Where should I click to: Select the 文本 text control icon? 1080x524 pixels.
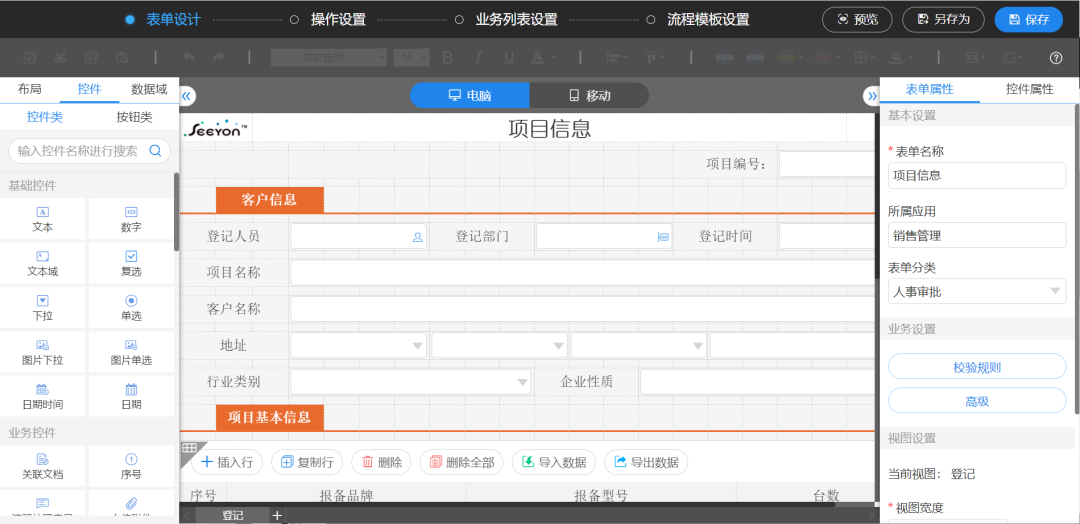click(43, 212)
